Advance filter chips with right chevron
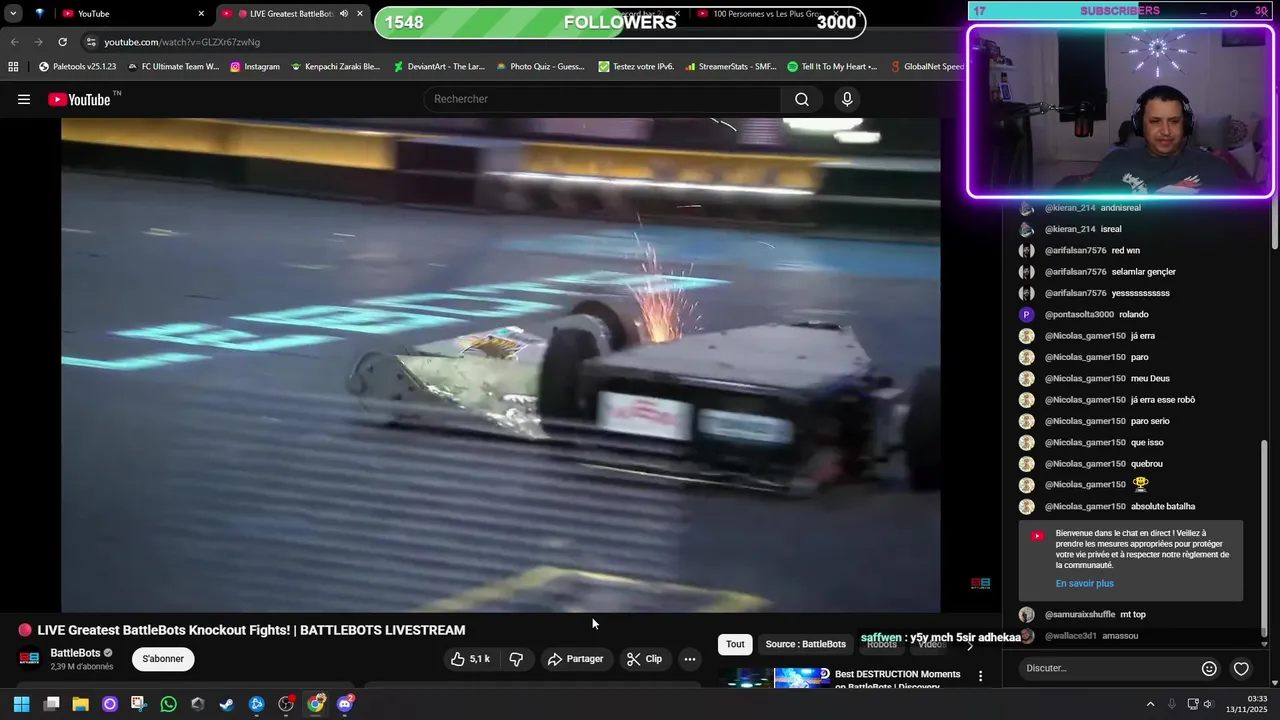1280x720 pixels. tap(969, 645)
